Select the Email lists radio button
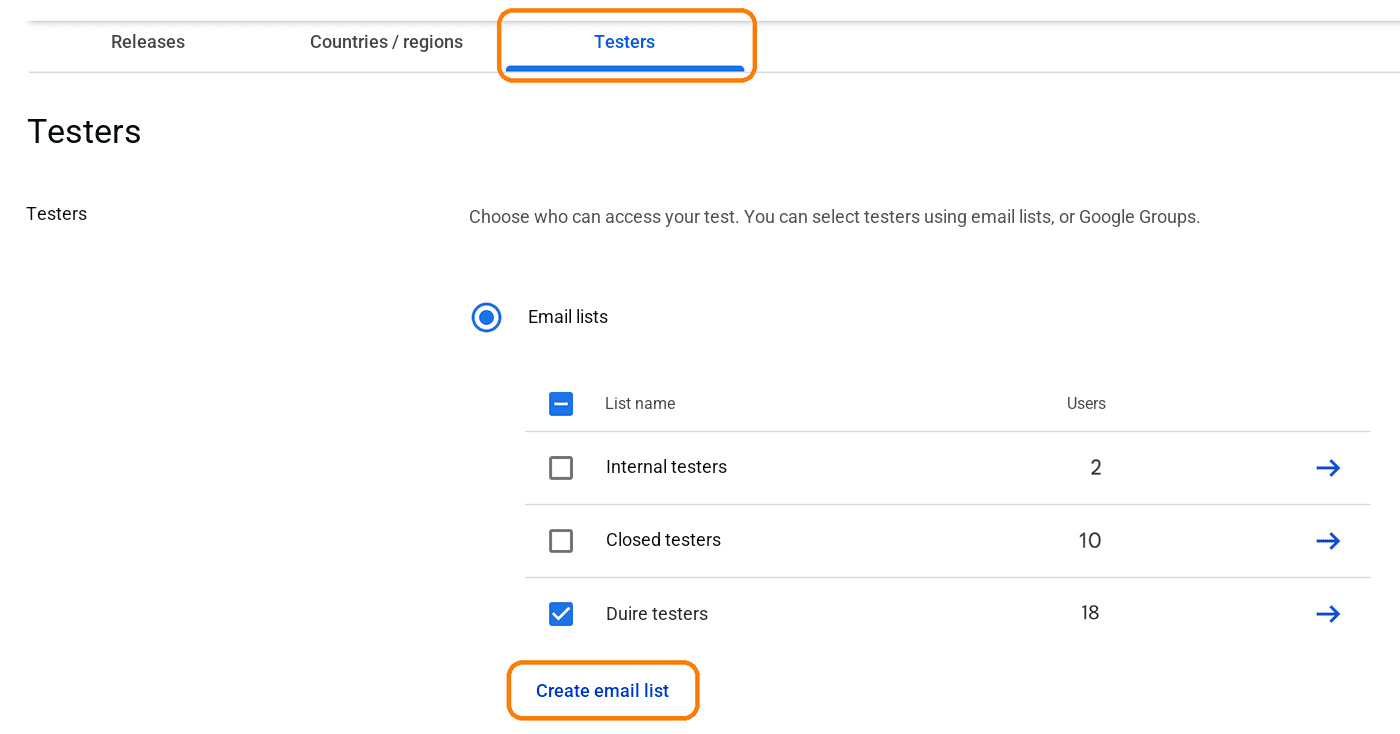The image size is (1400, 734). (x=486, y=318)
